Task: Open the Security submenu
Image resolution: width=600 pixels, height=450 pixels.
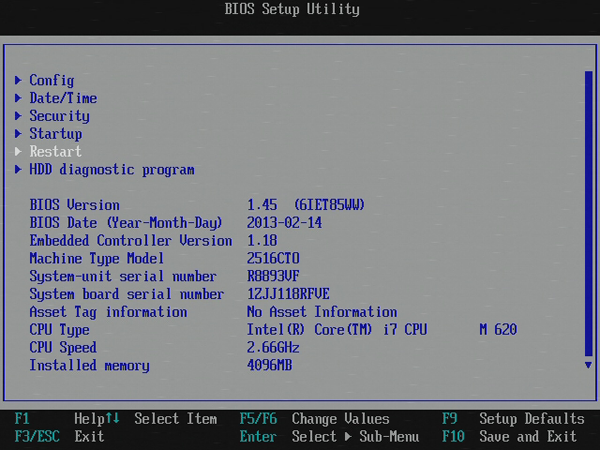Action: pos(59,116)
